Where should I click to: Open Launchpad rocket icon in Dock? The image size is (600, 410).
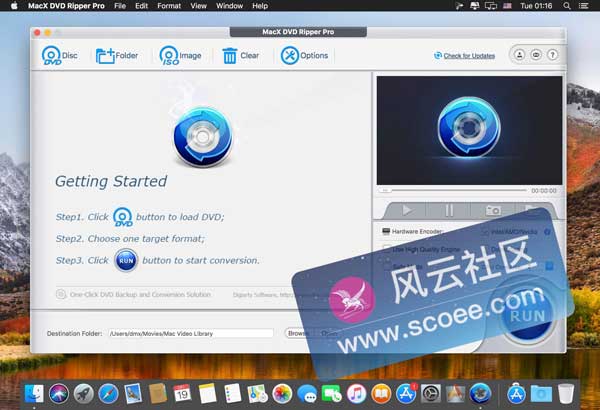click(83, 394)
